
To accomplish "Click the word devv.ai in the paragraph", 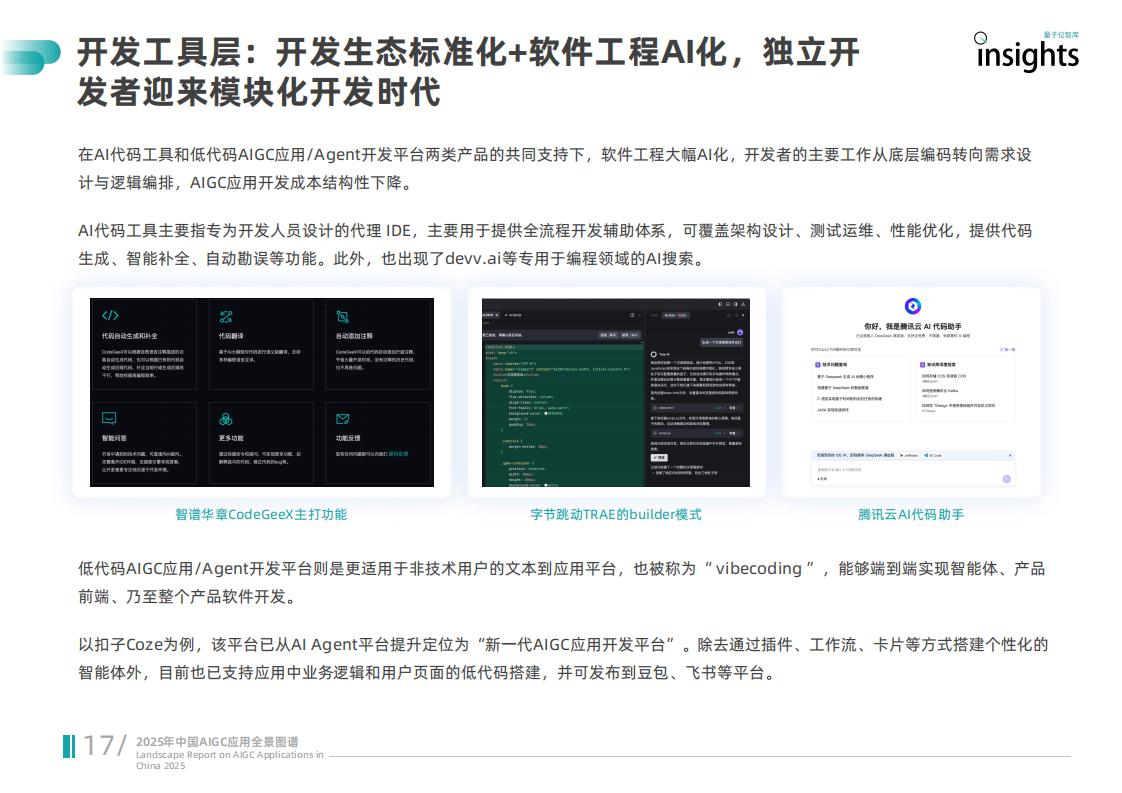I will point(472,258).
